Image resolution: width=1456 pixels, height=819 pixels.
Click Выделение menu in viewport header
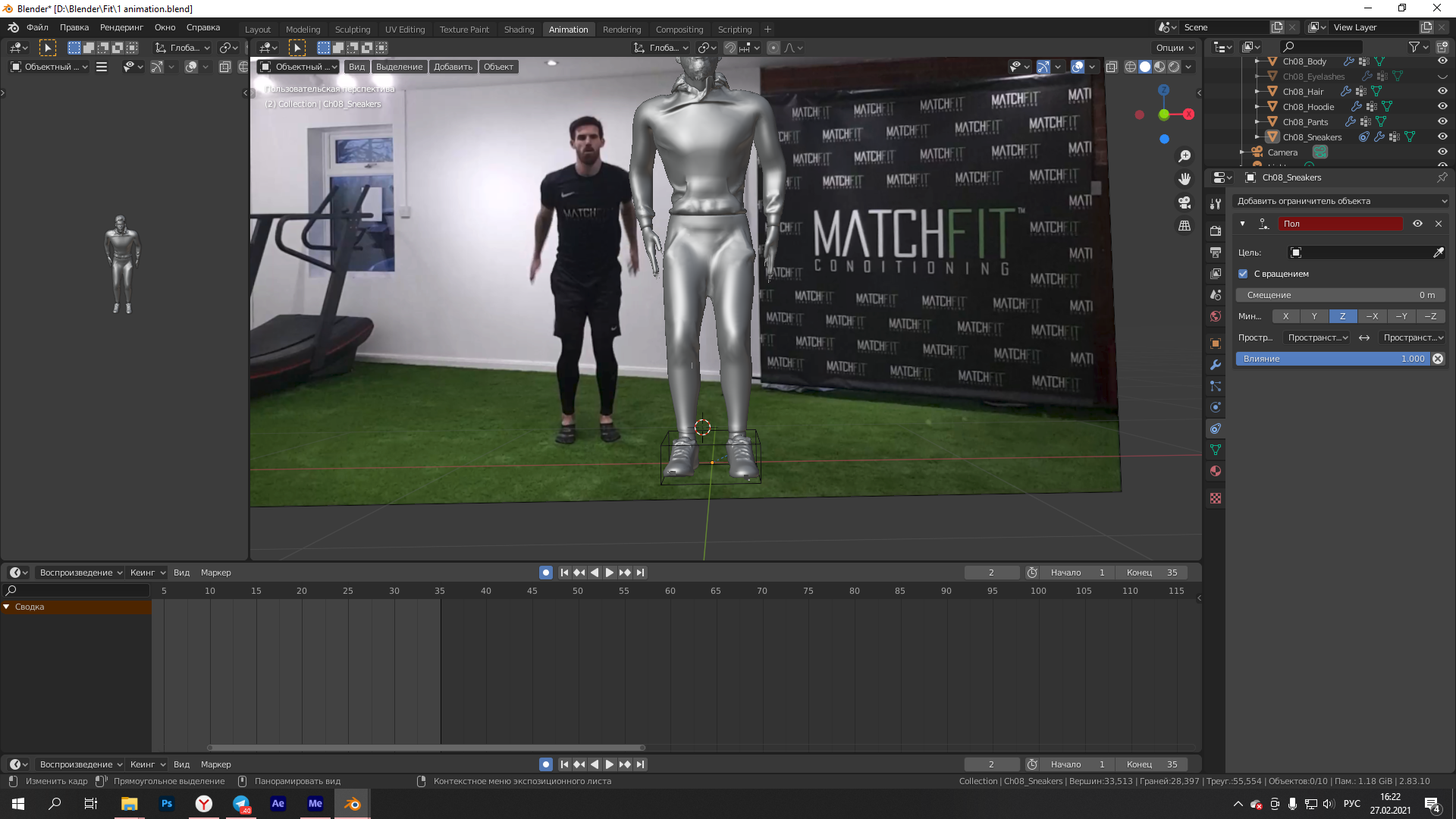(399, 67)
